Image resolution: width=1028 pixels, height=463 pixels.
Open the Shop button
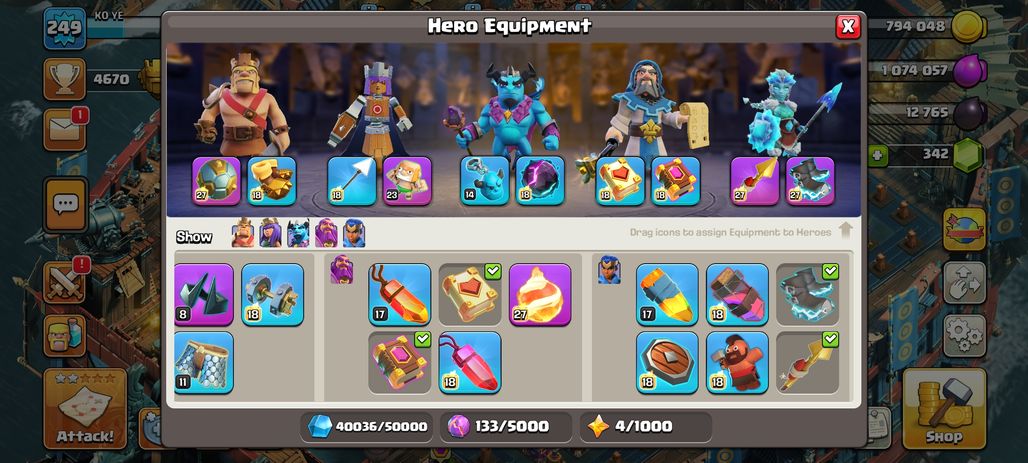click(x=944, y=409)
